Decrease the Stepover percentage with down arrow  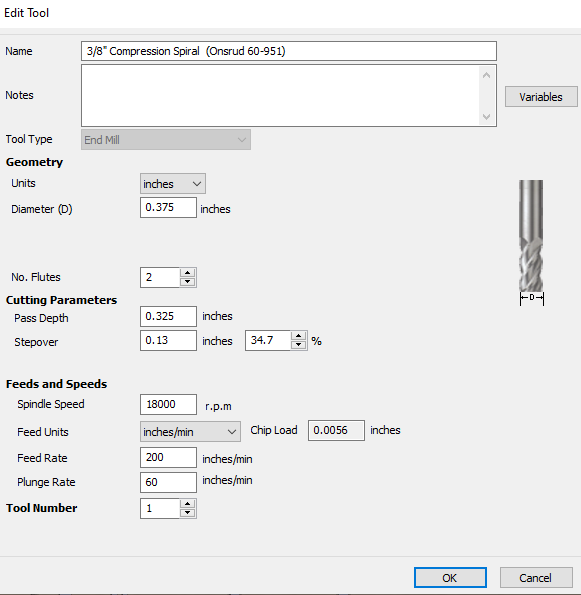coord(299,345)
